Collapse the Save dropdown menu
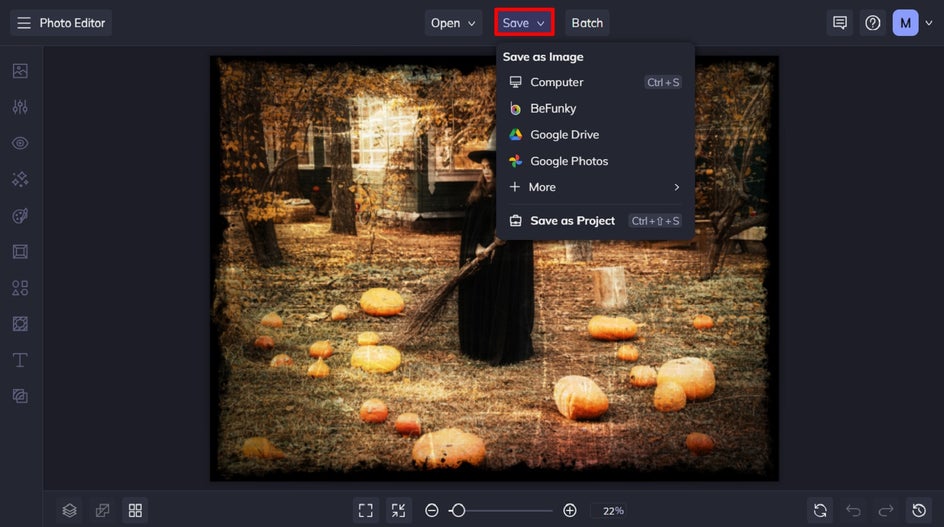Image resolution: width=944 pixels, height=527 pixels. [x=524, y=23]
